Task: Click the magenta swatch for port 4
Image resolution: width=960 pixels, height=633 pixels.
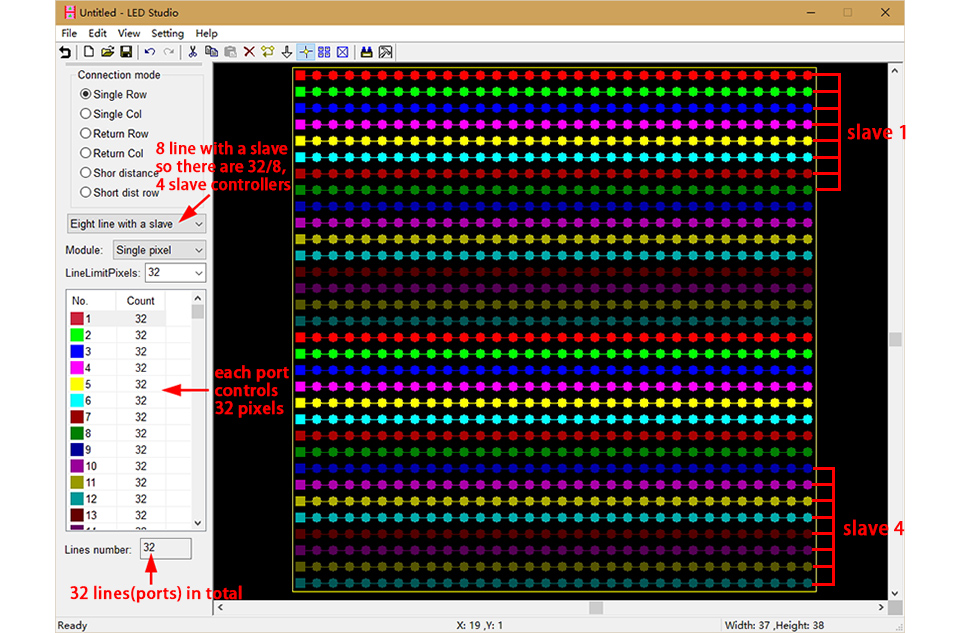Action: click(x=77, y=368)
